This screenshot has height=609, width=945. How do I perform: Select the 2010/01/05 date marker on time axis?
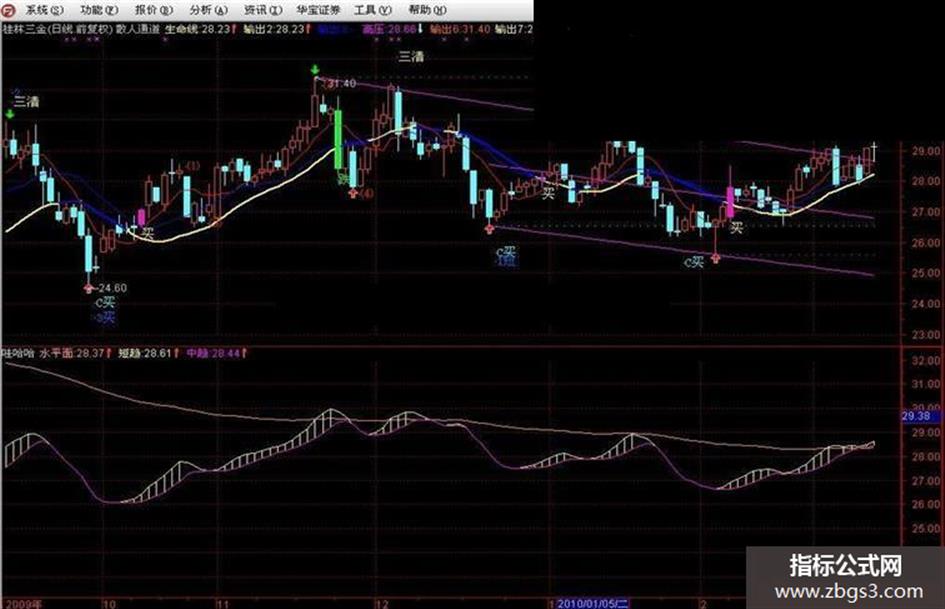click(x=593, y=603)
